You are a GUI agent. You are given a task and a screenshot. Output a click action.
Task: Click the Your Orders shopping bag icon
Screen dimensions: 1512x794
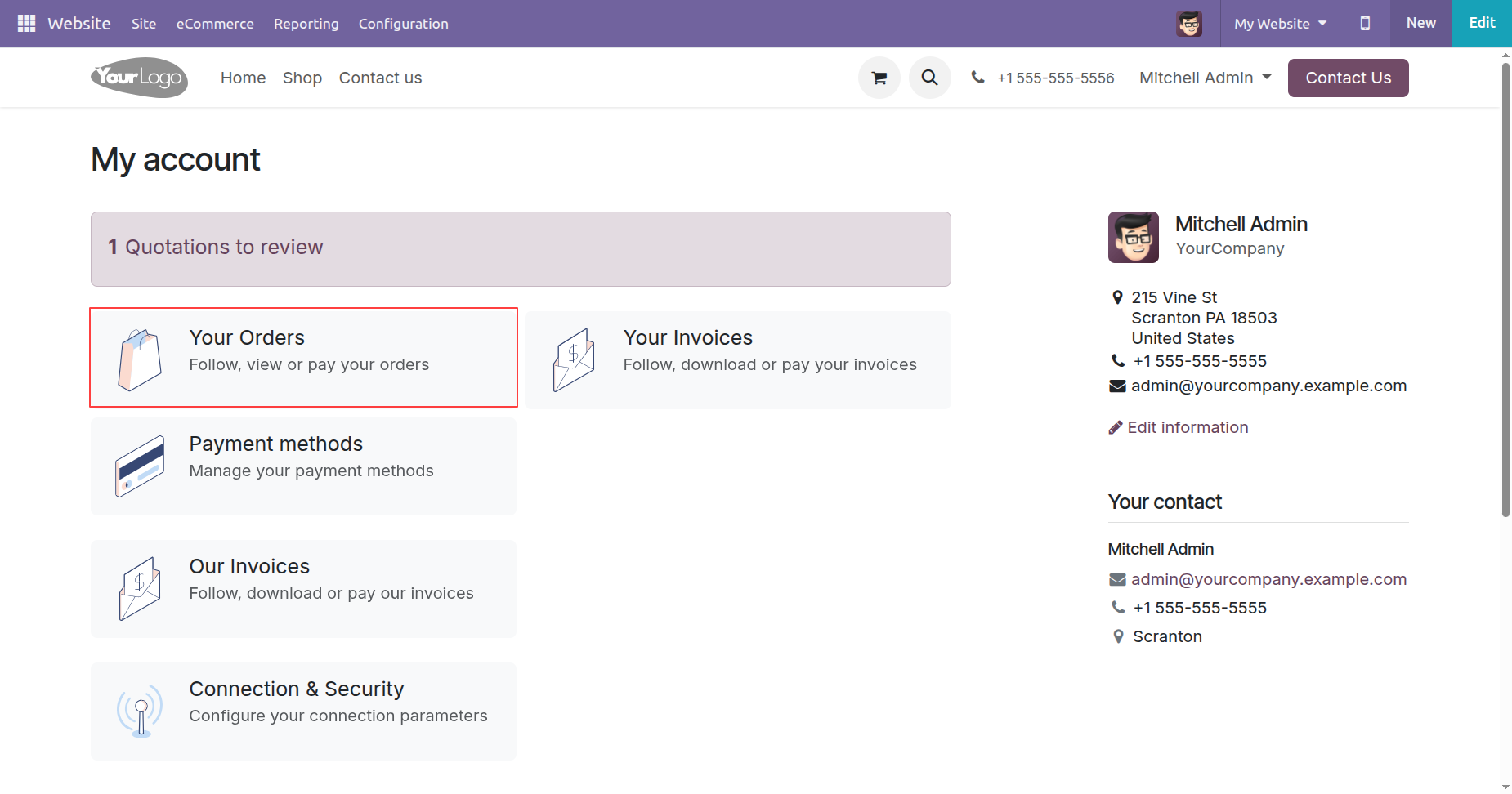(140, 359)
